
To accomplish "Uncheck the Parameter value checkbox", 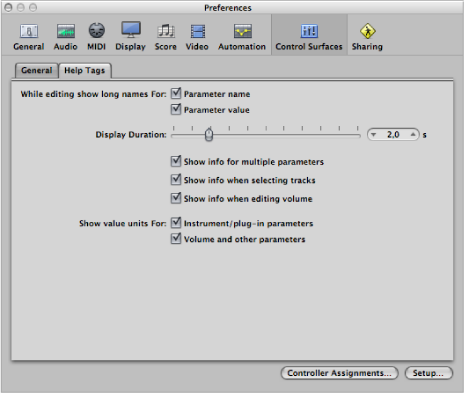I will [x=176, y=109].
